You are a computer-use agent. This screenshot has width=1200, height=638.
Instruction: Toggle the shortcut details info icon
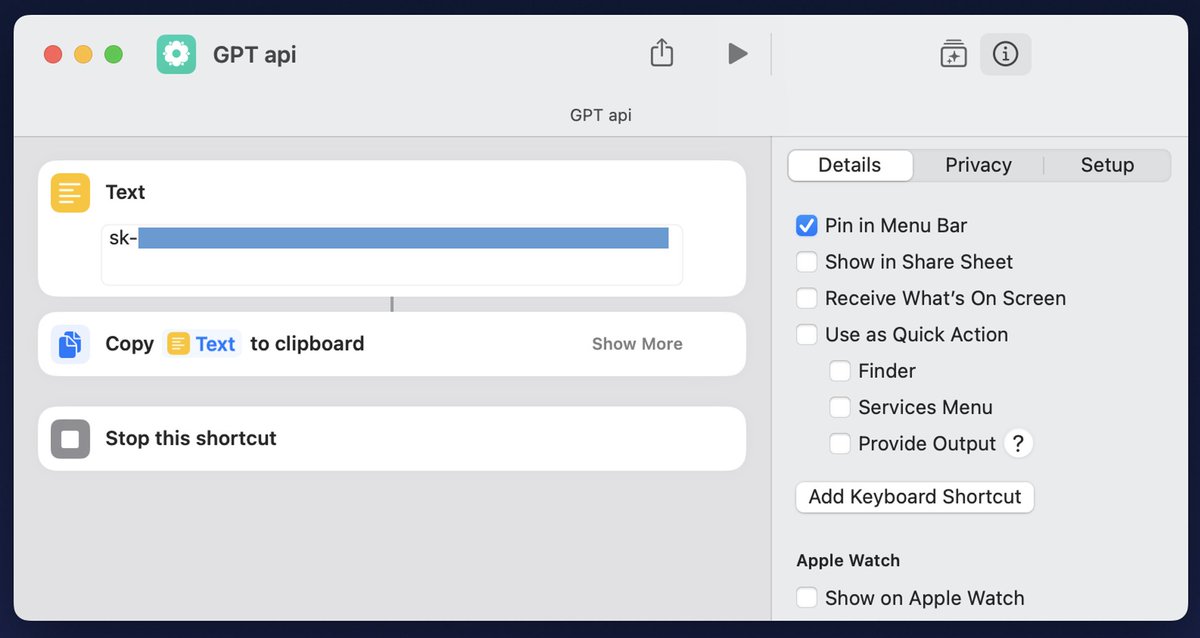click(x=1005, y=54)
